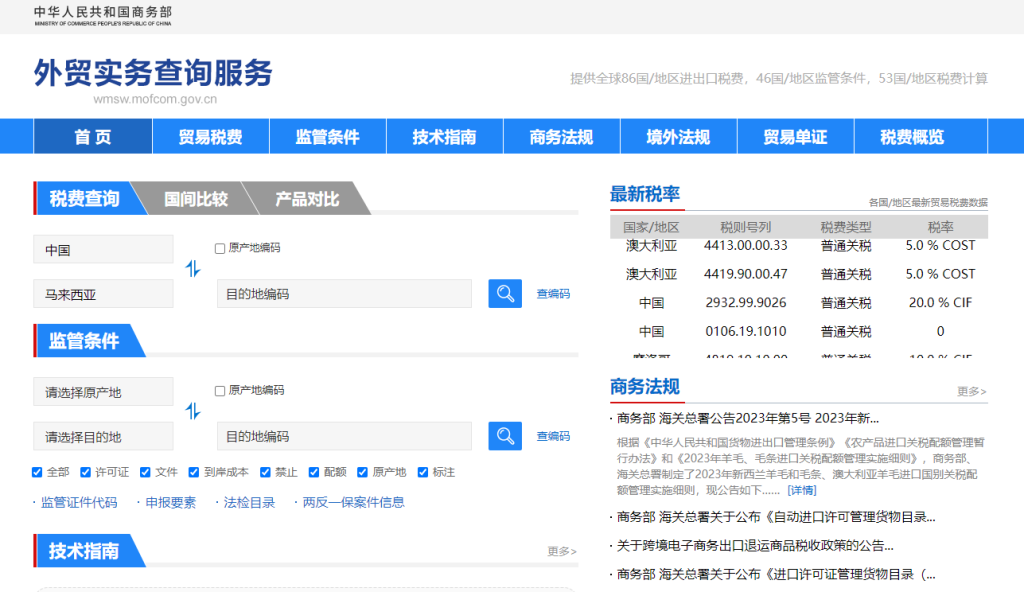Uncheck the 到岸成本 checkbox
Screen dimensions: 1024x592
(194, 472)
